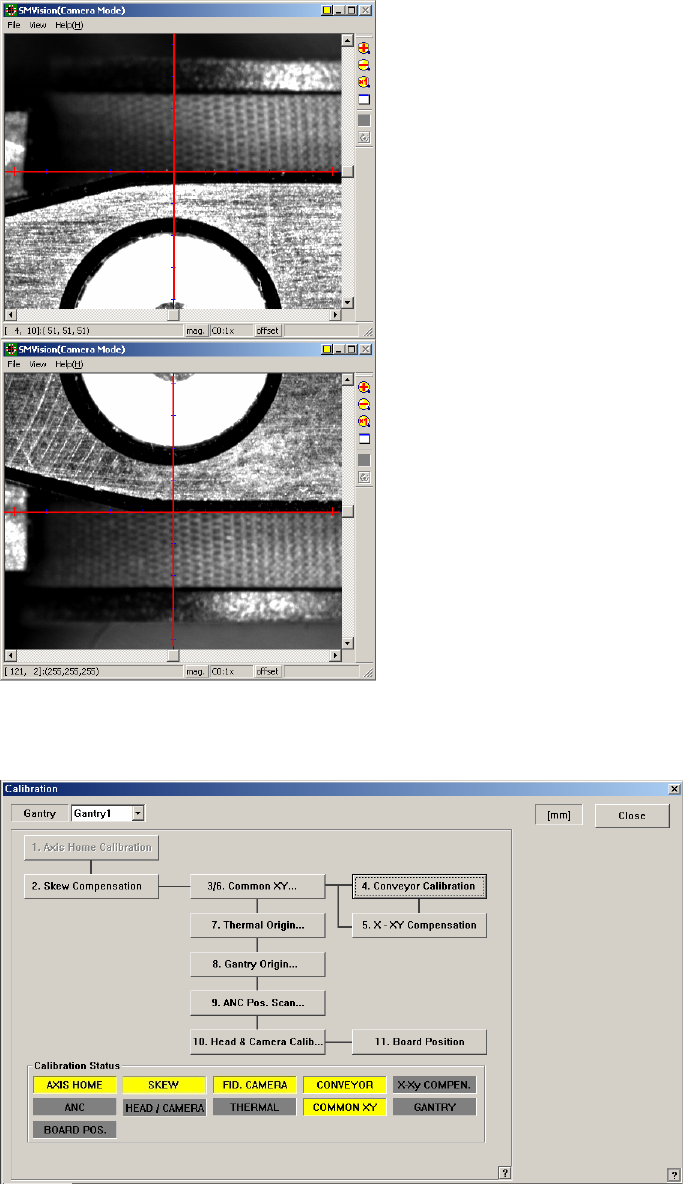Viewport: 683px width, 1184px height.
Task: Open Help(H) menu in upper SMVision window
Action: [x=69, y=25]
